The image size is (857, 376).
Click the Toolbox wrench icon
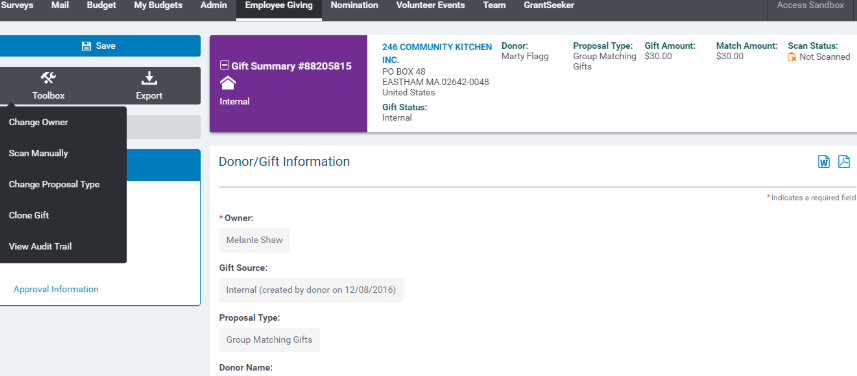tap(48, 78)
